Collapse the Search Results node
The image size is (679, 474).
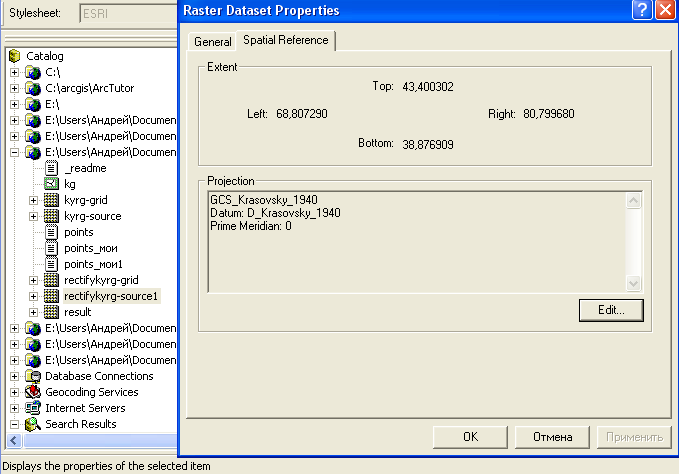pyautogui.click(x=14, y=425)
